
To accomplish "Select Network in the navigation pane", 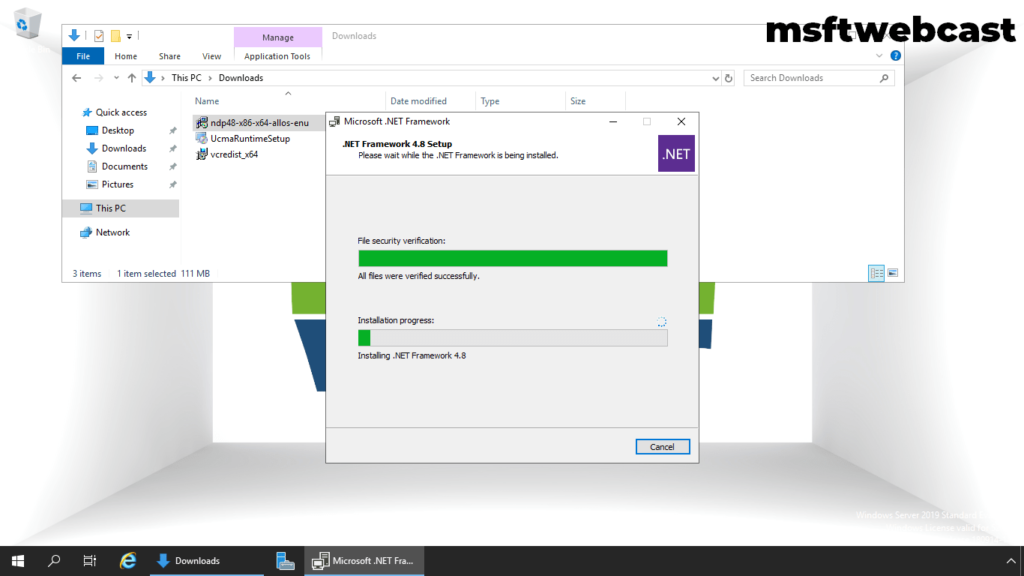I will pos(112,232).
